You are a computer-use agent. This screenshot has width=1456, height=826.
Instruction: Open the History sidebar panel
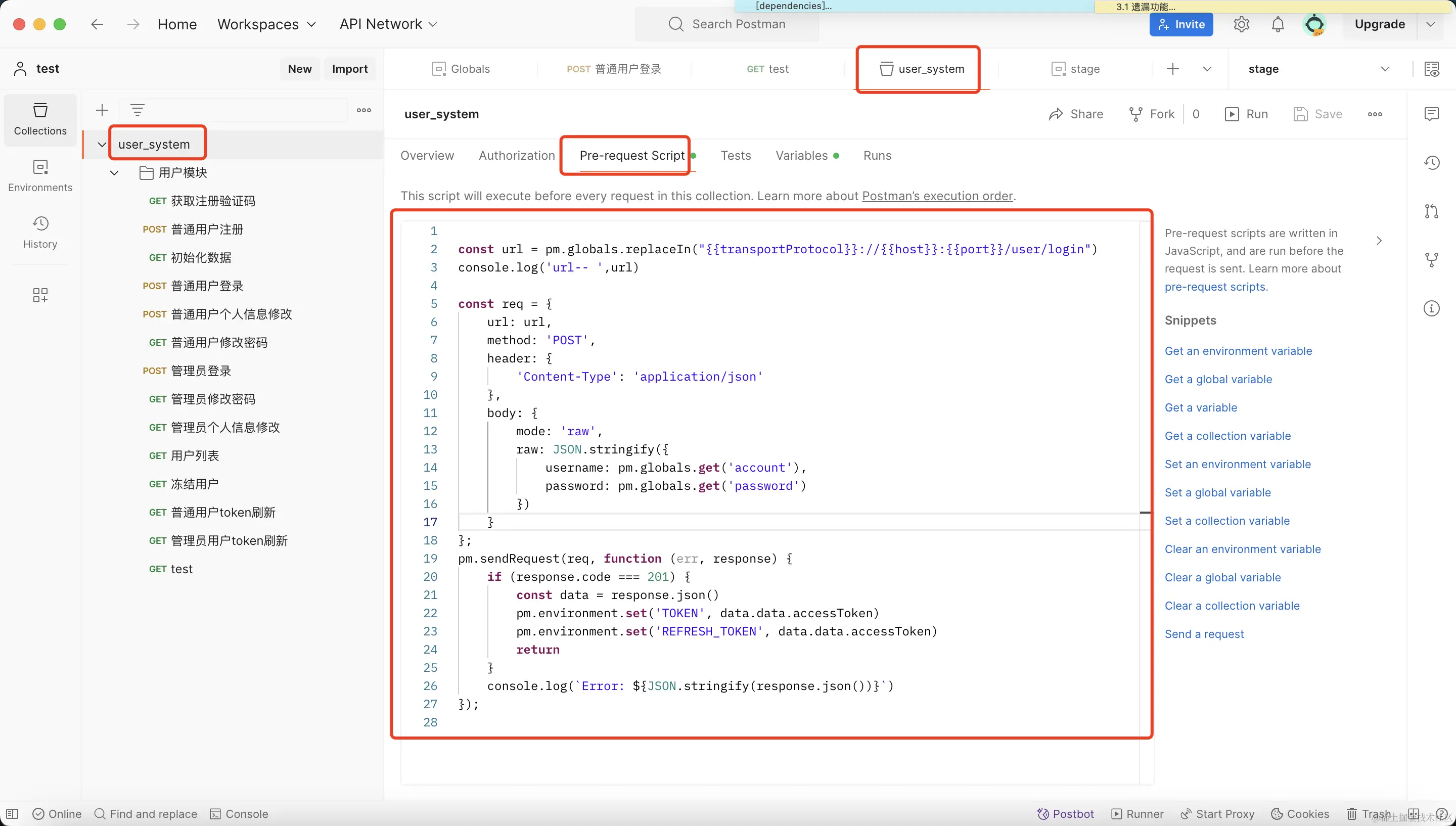[x=40, y=232]
